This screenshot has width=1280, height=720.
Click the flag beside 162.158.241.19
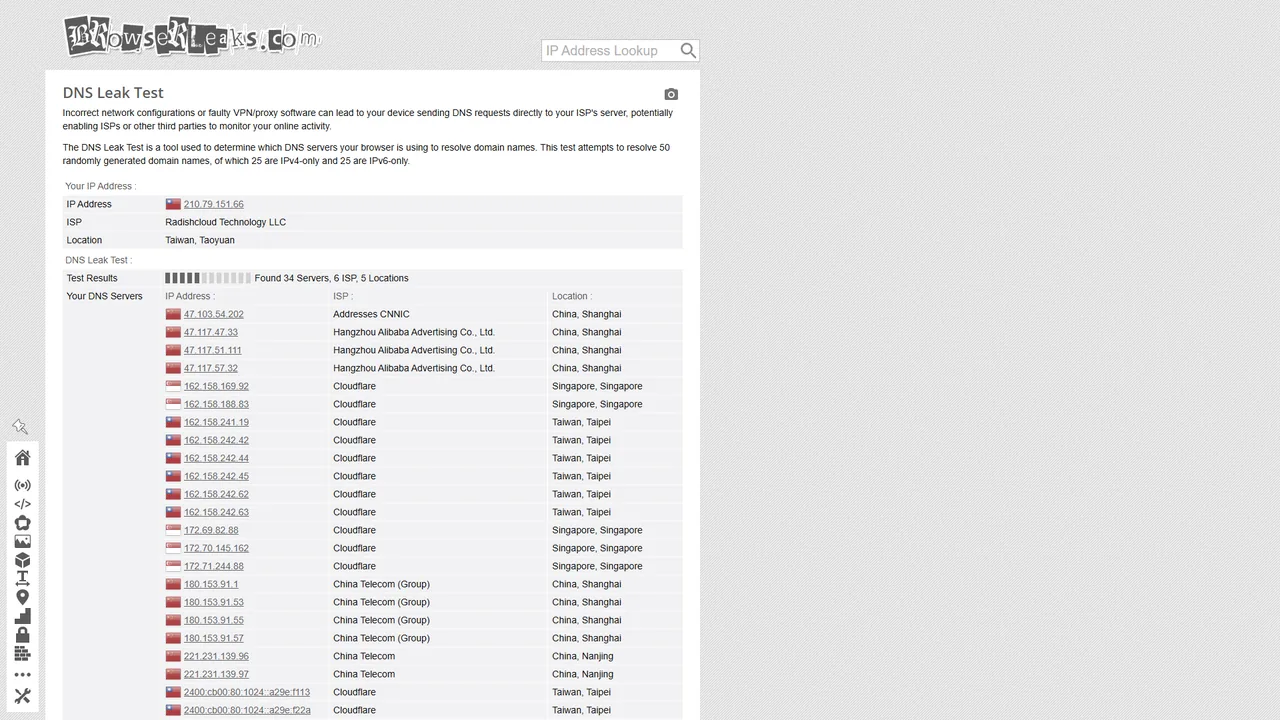click(173, 422)
